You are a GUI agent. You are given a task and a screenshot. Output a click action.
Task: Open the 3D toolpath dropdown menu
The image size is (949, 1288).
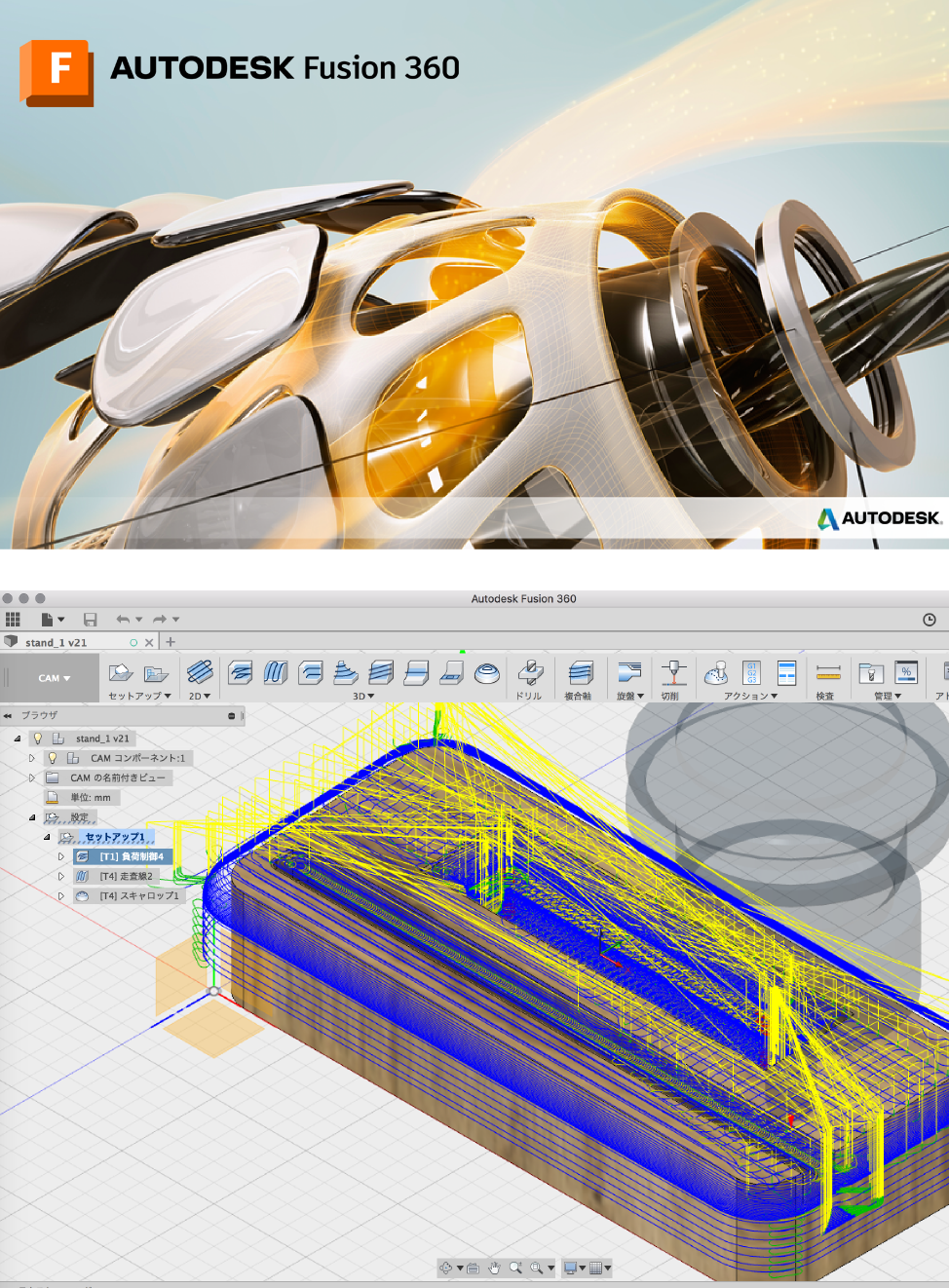[x=363, y=697]
